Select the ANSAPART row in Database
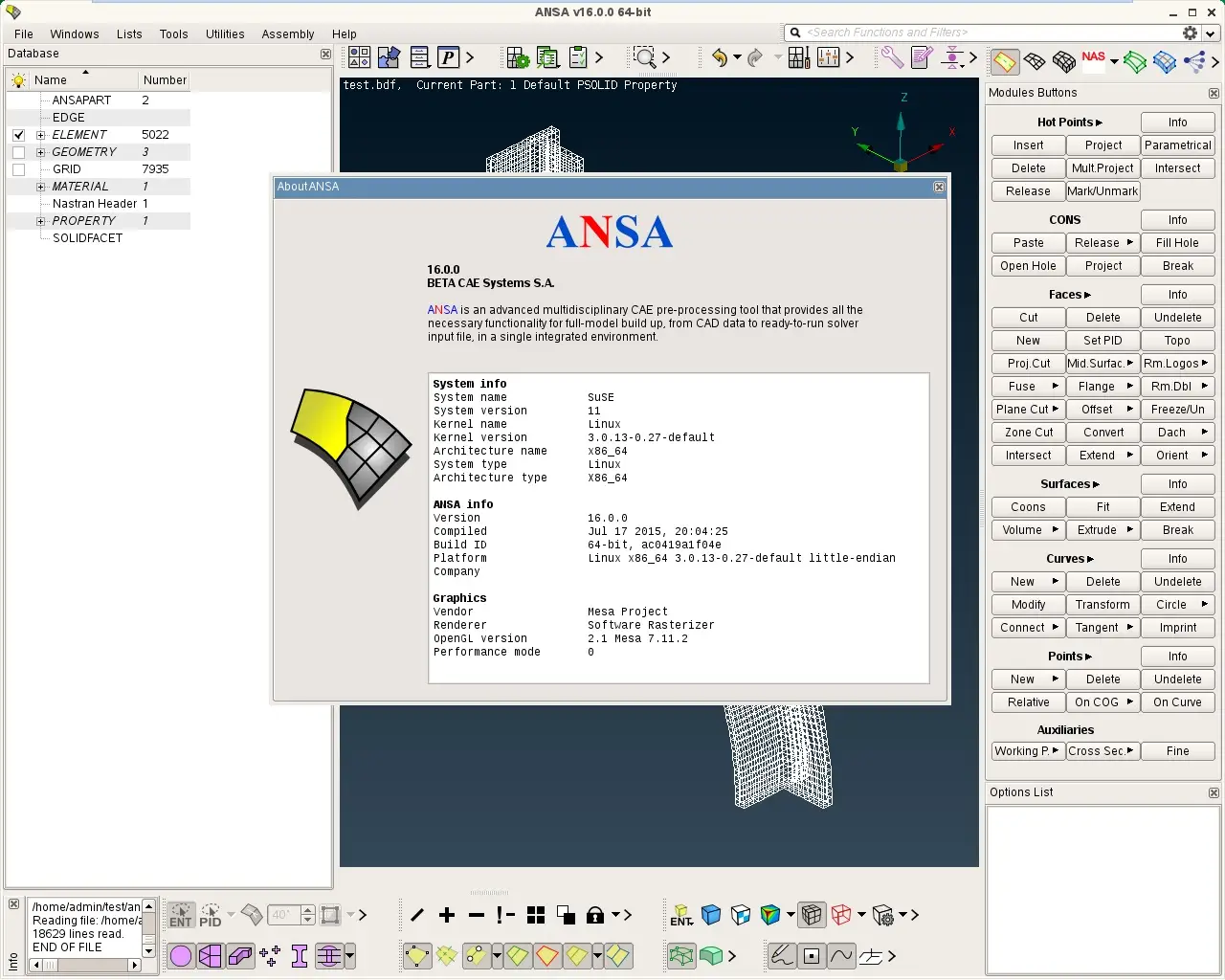The height and width of the screenshot is (980, 1225). [98, 100]
